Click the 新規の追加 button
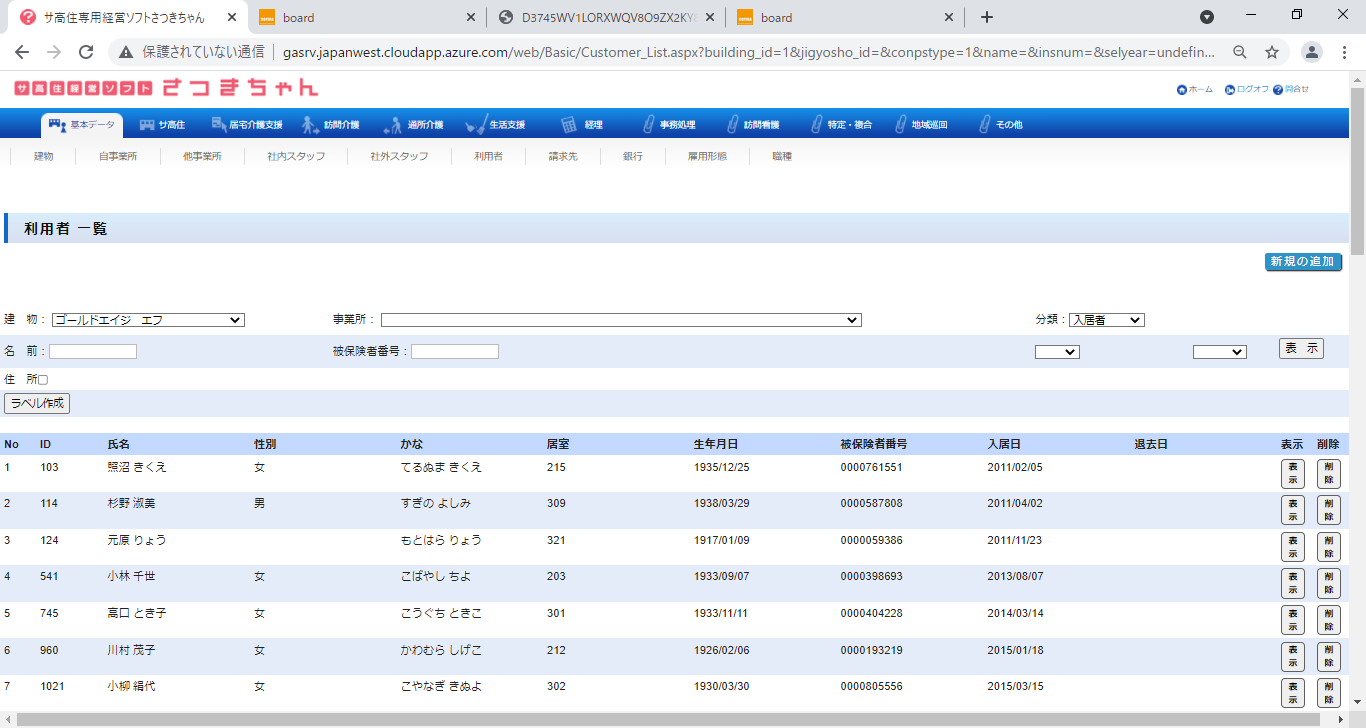Viewport: 1366px width, 728px height. pos(1302,262)
